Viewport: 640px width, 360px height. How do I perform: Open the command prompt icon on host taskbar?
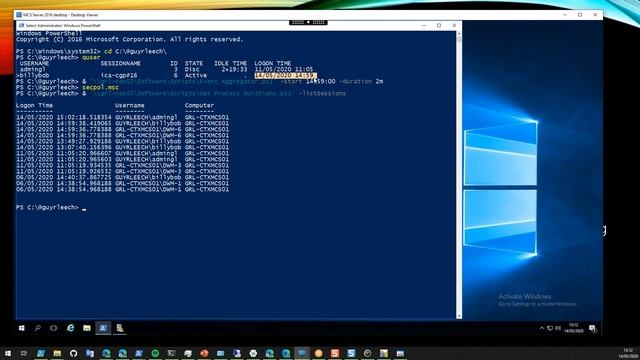tap(171, 353)
